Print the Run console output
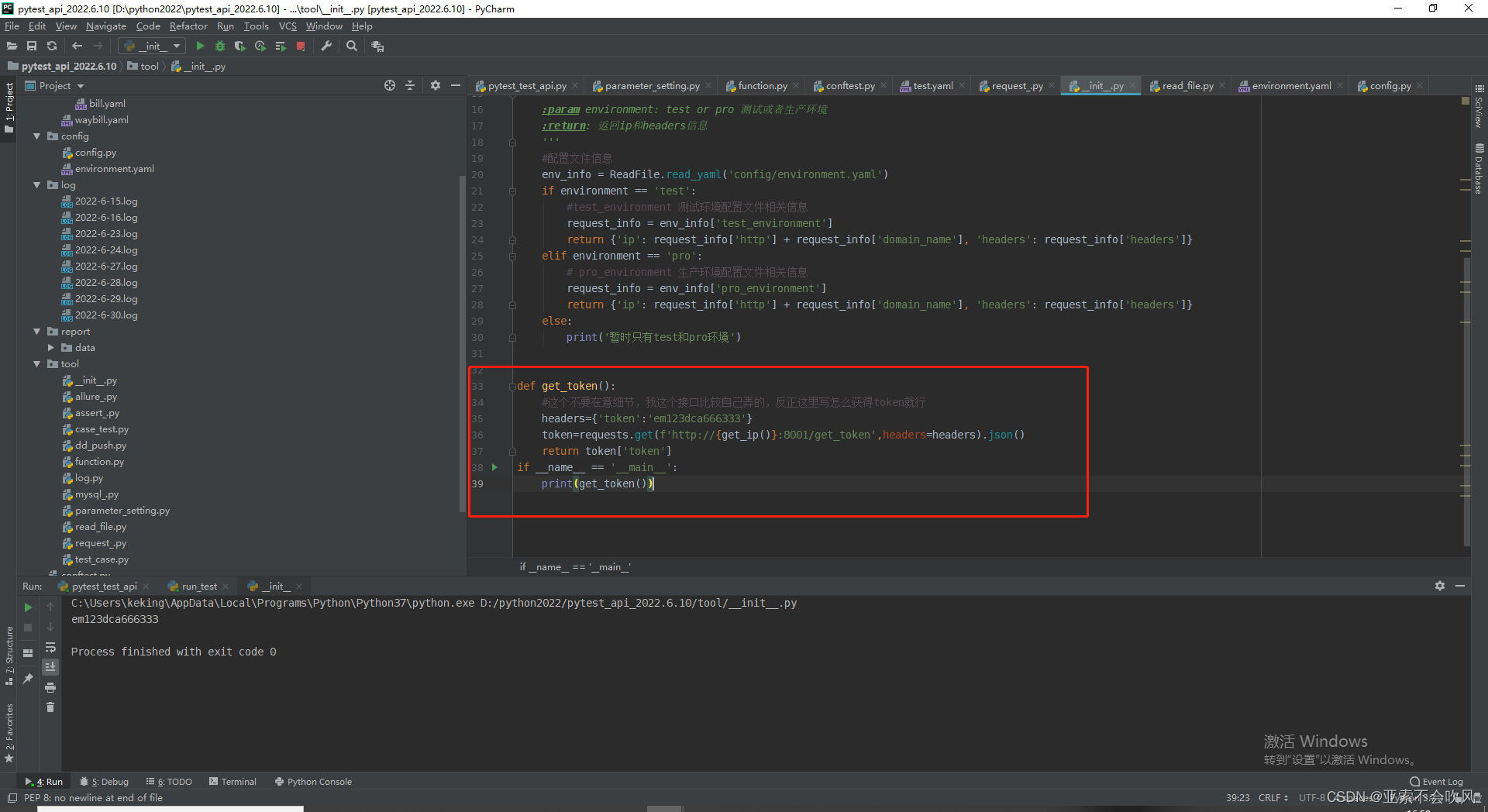This screenshot has width=1488, height=812. (50, 687)
